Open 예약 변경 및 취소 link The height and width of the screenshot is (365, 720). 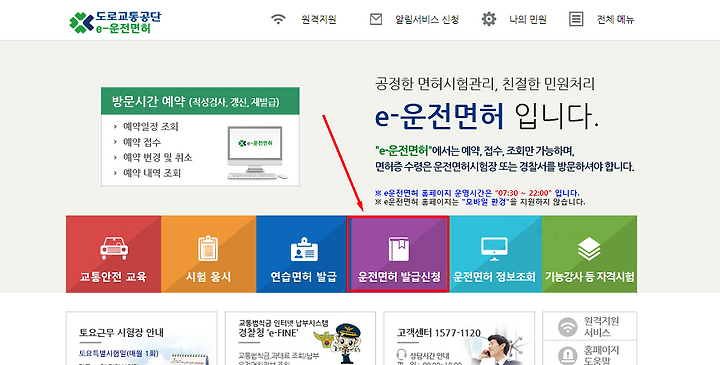tap(158, 157)
